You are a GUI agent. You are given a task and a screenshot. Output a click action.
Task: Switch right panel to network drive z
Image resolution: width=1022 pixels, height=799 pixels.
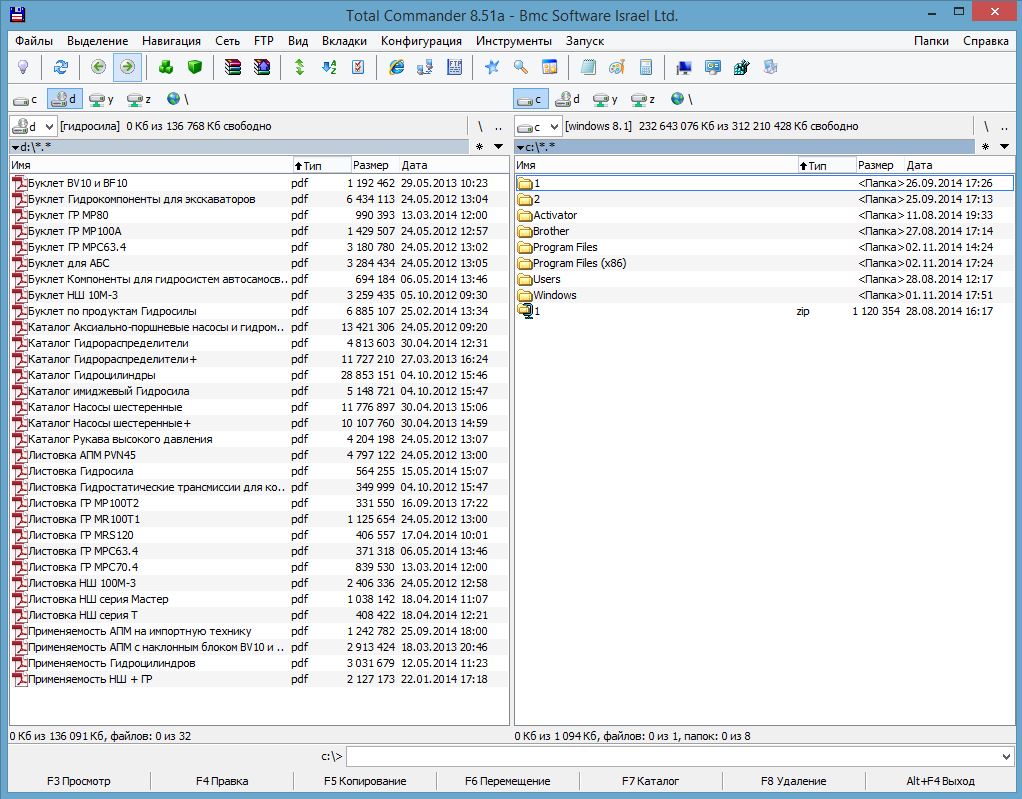coord(643,99)
